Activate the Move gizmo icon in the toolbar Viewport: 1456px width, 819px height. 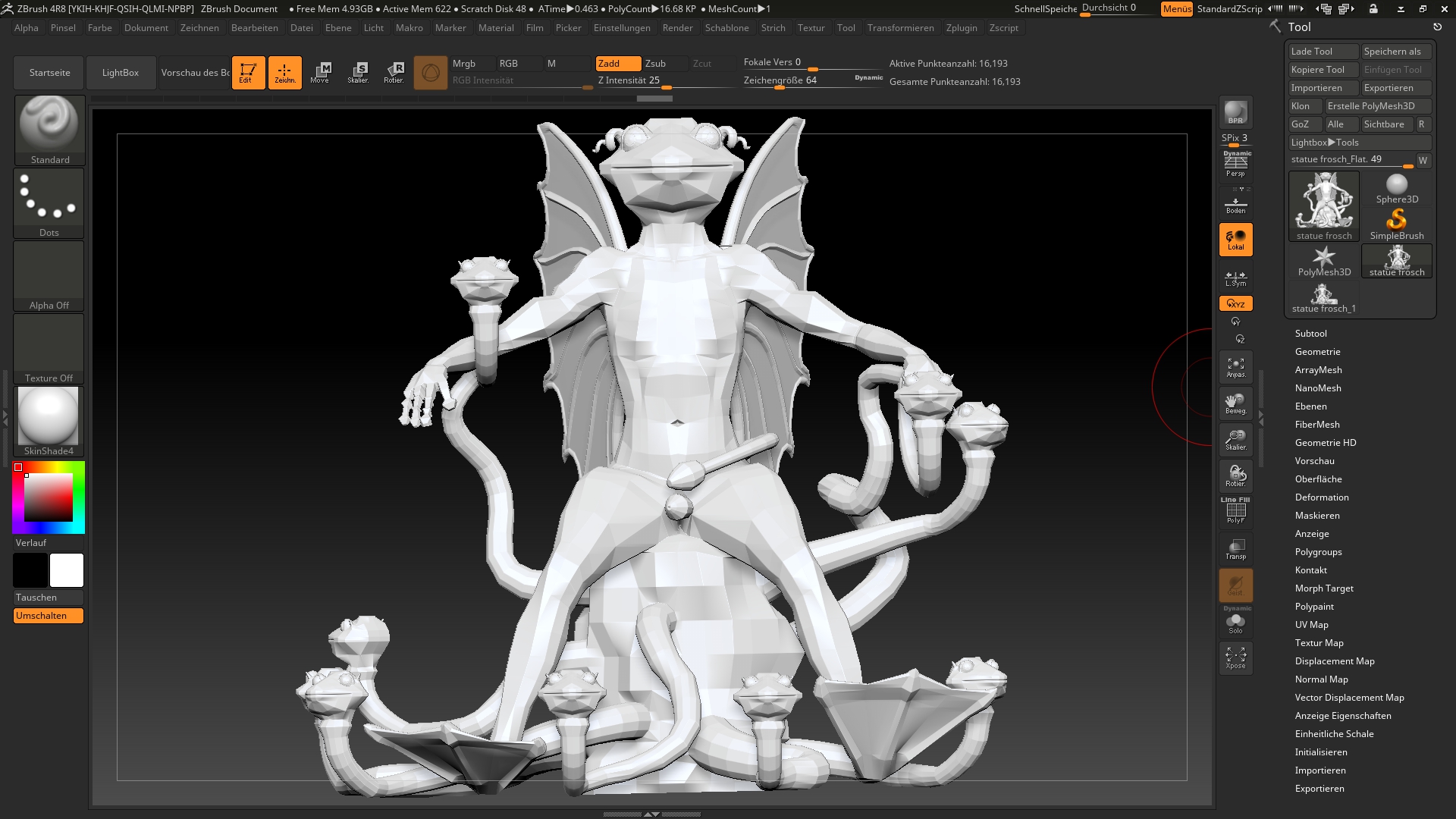coord(321,73)
